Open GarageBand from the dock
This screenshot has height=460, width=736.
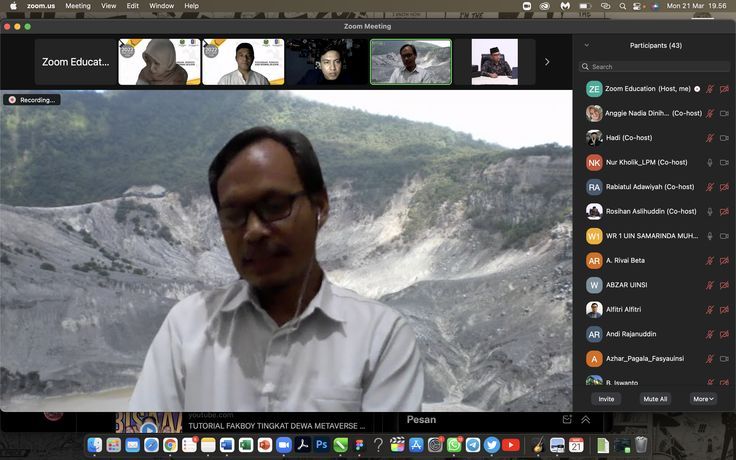pos(538,445)
